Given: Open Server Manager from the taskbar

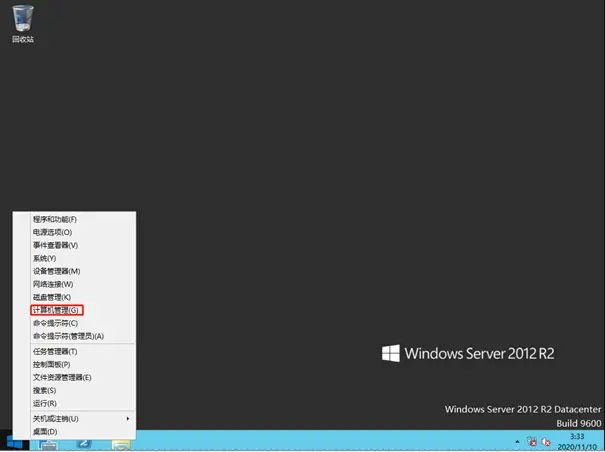Looking at the screenshot, I should pos(49,445).
